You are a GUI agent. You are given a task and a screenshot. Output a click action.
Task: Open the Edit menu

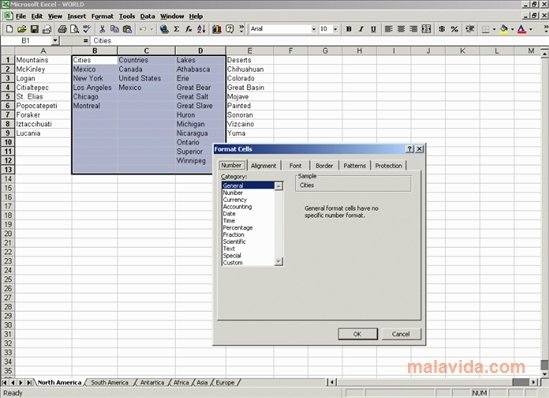point(37,16)
